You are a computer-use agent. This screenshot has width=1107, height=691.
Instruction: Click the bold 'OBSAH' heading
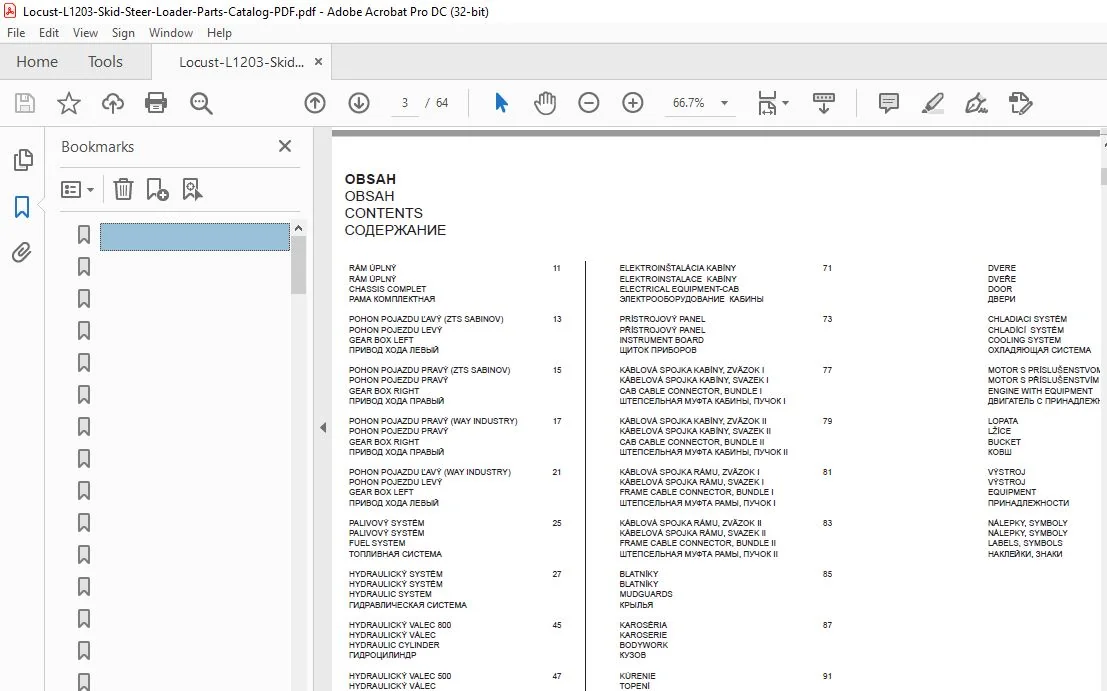[370, 179]
